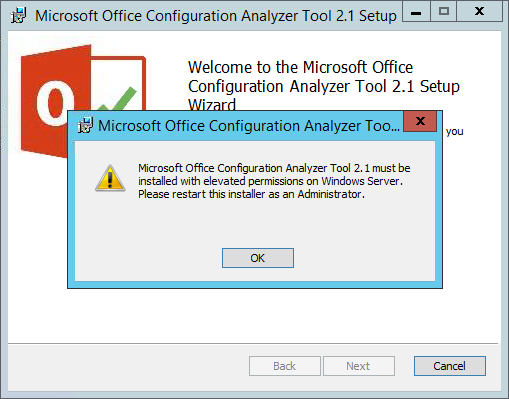Click the Welcome Setup Wizard heading

pyautogui.click(x=324, y=86)
